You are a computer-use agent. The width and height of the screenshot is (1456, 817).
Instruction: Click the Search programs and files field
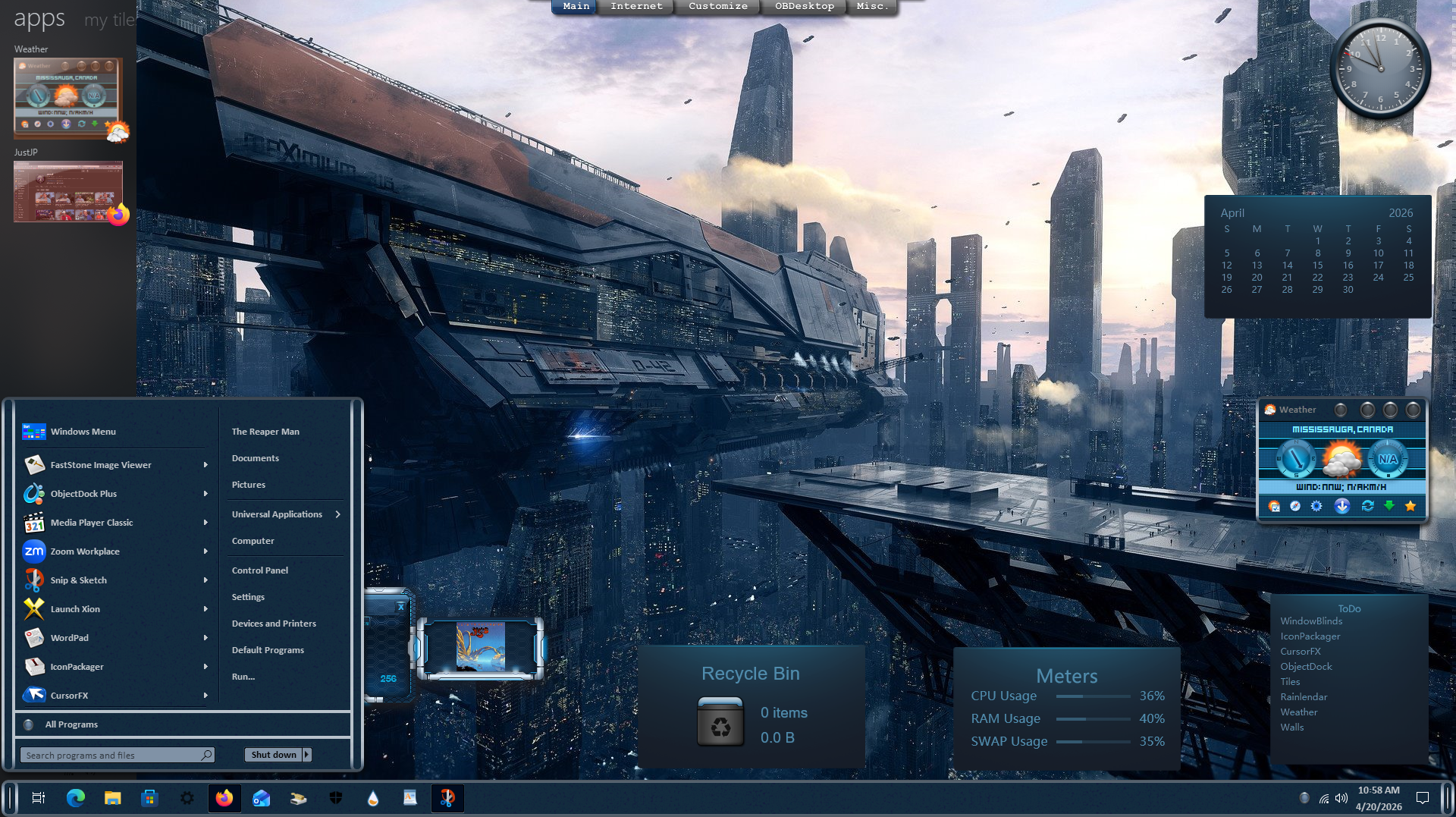111,756
